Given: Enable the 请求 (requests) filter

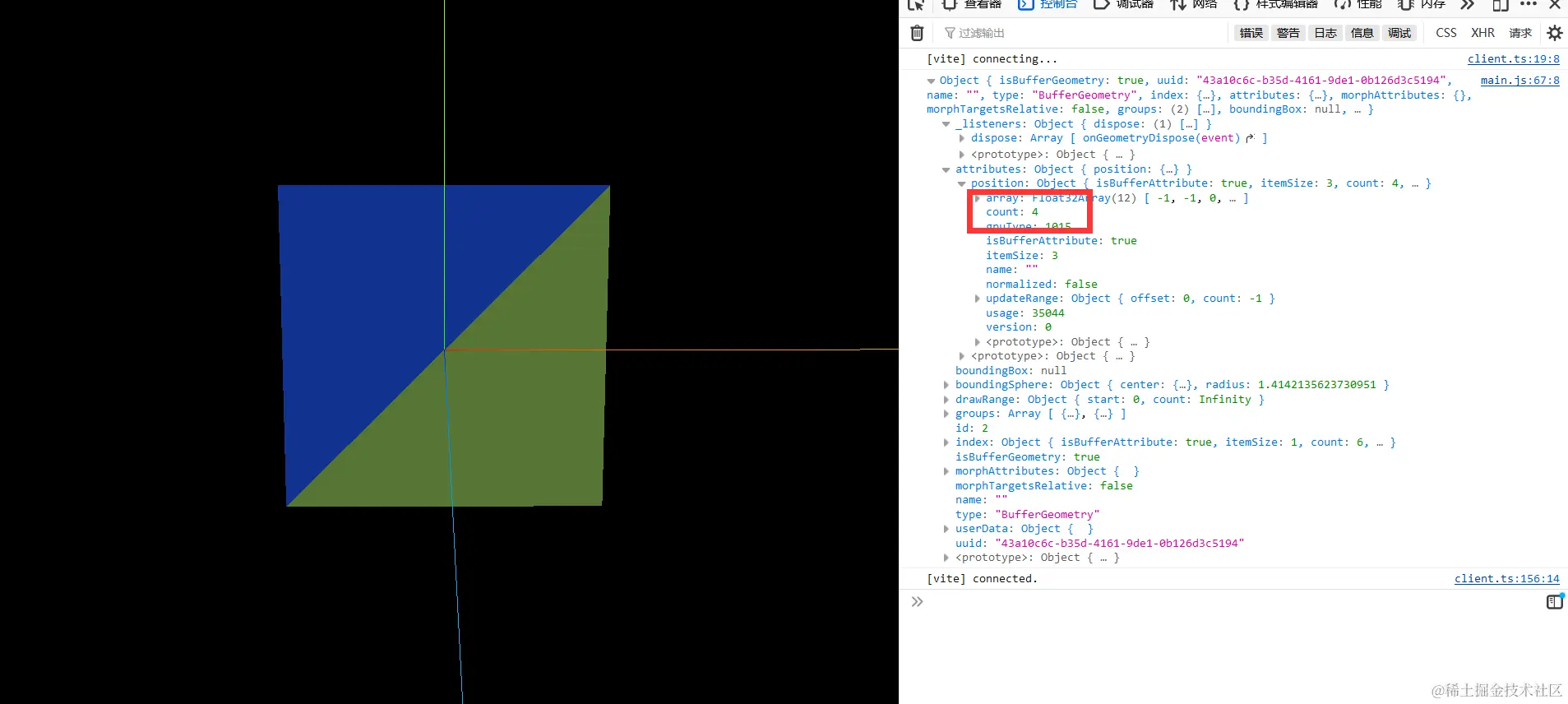Looking at the screenshot, I should pos(1520,33).
